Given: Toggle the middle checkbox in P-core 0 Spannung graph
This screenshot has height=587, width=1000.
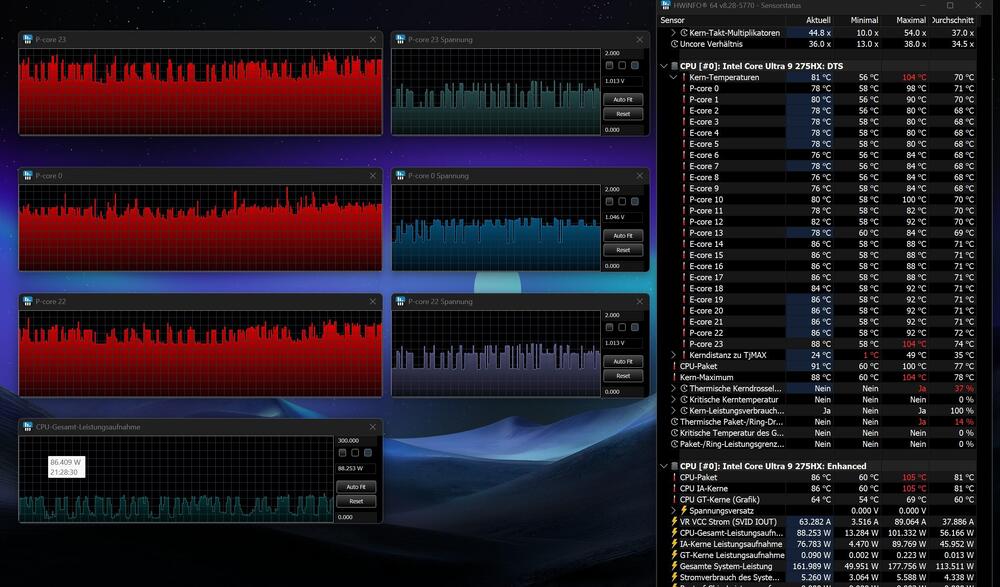Looking at the screenshot, I should (x=622, y=202).
